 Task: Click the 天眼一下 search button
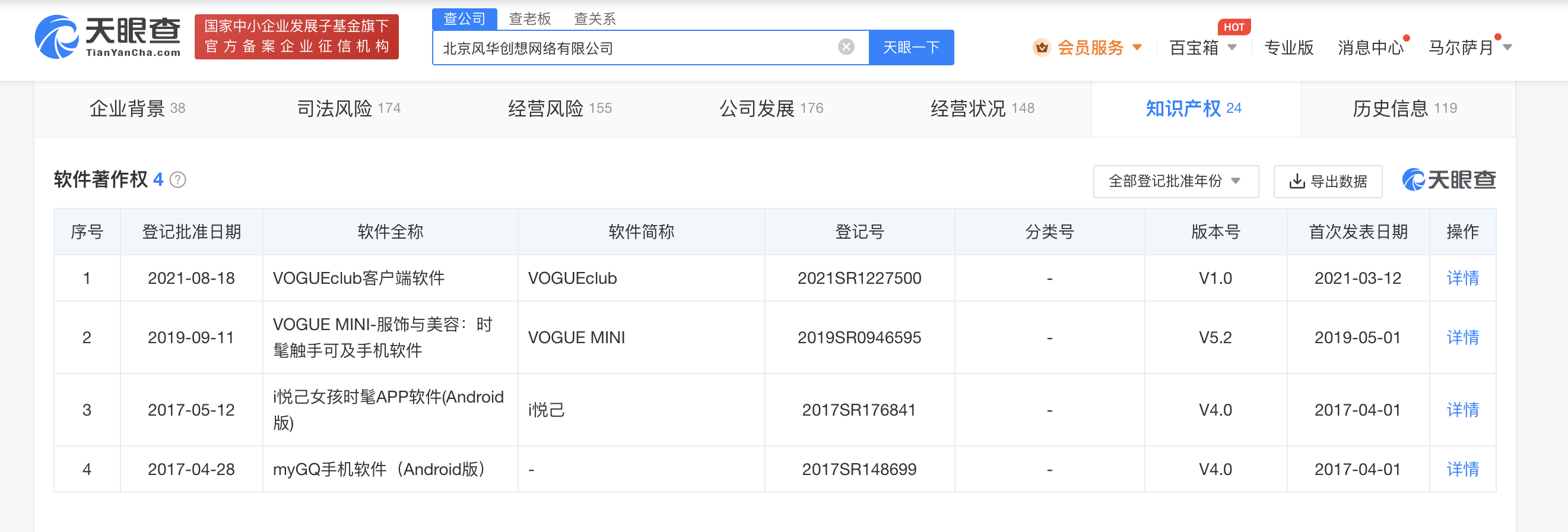(911, 47)
